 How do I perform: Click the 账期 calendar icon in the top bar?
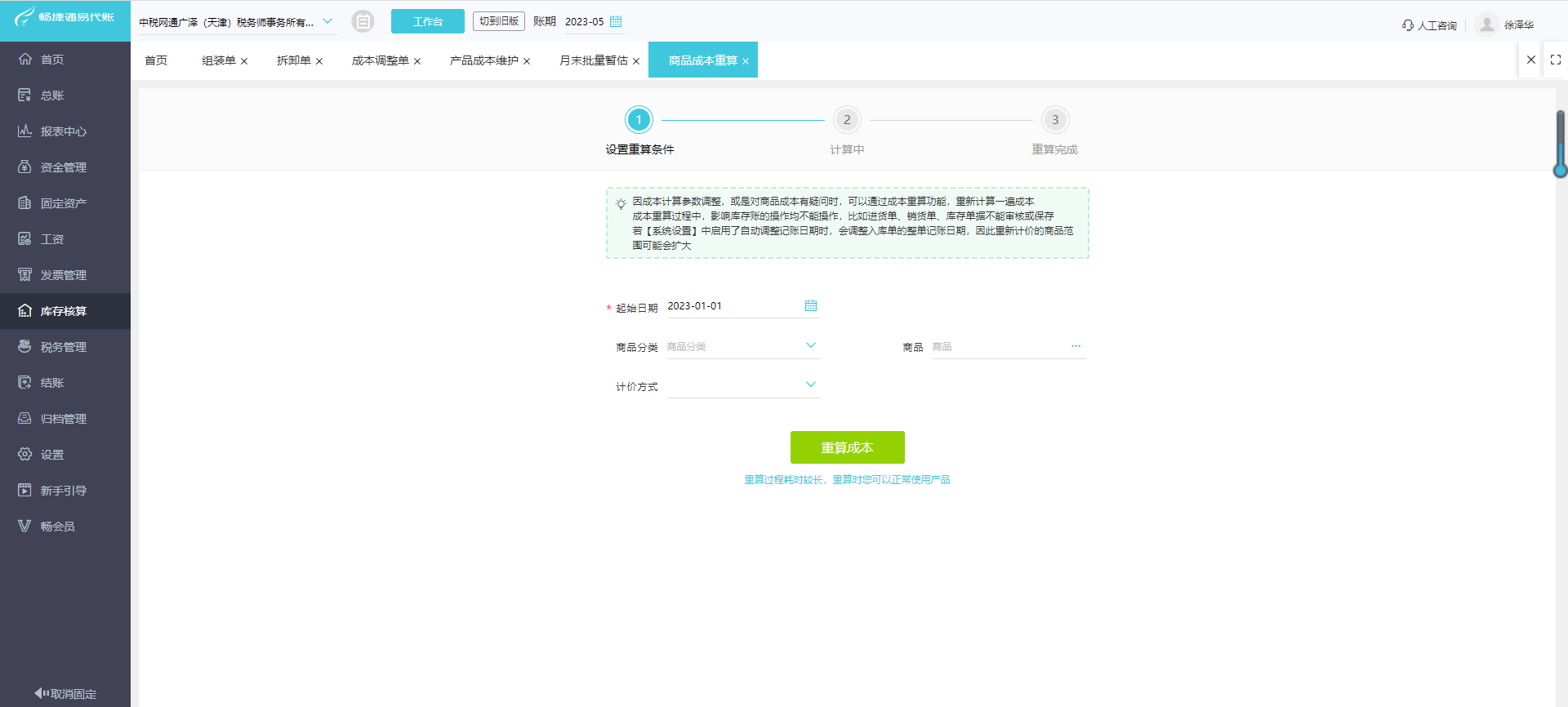click(616, 21)
